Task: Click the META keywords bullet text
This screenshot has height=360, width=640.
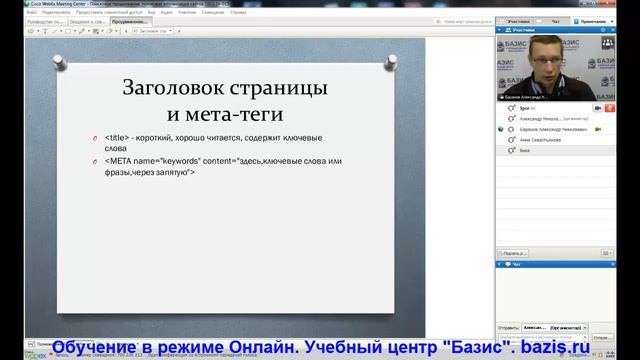Action: tap(223, 167)
